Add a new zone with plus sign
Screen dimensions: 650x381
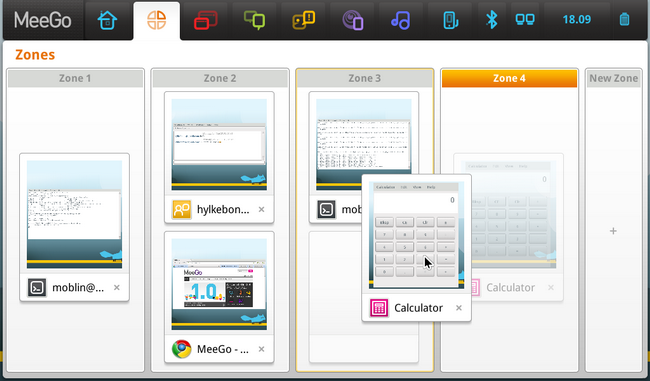[613, 231]
